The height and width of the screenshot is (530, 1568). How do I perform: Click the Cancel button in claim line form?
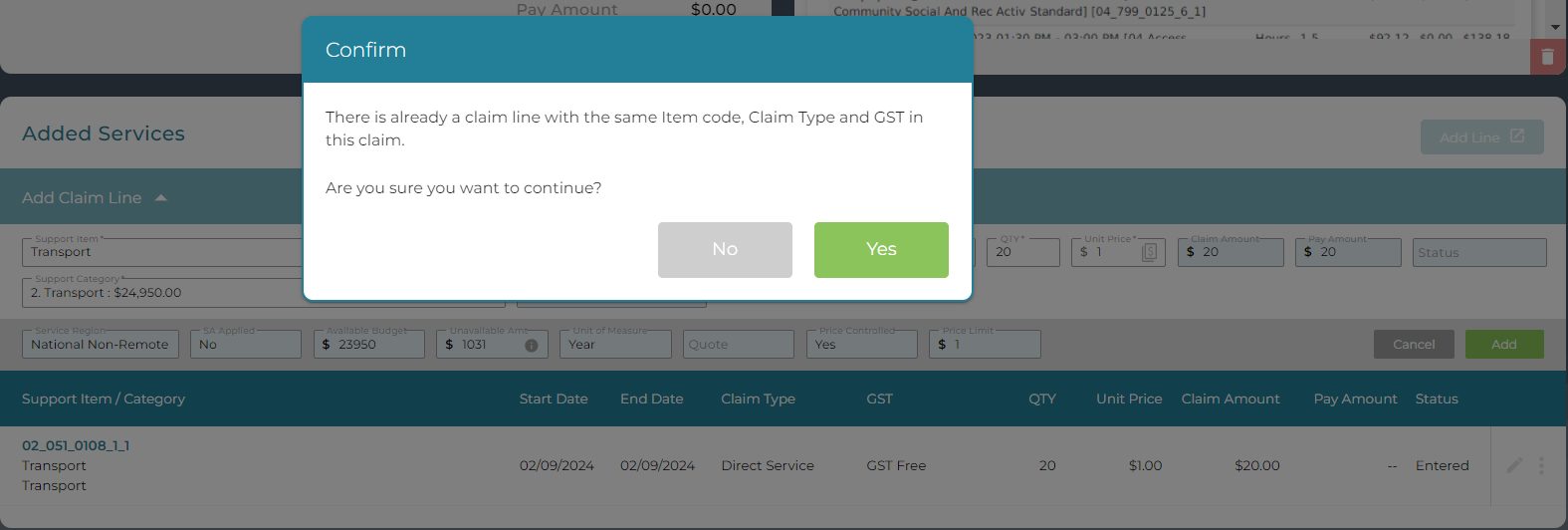[1414, 344]
